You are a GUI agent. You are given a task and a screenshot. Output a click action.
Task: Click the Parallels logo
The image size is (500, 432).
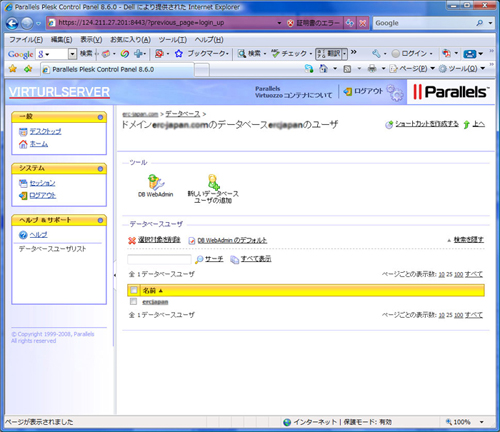(x=451, y=92)
